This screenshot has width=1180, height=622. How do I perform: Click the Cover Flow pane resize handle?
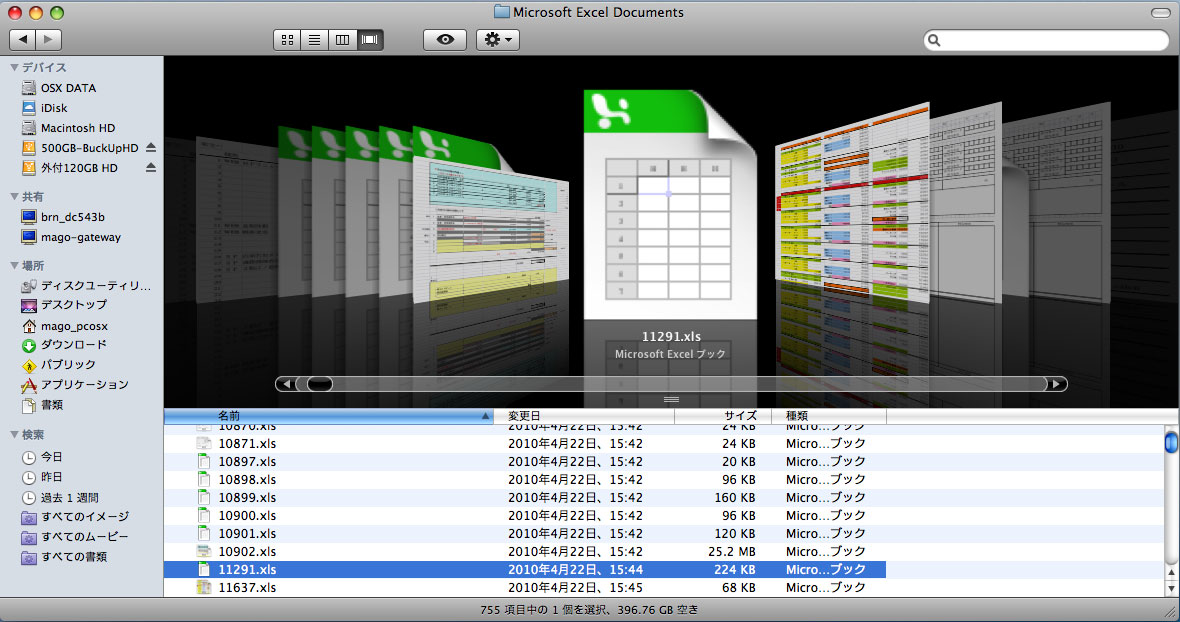click(671, 400)
